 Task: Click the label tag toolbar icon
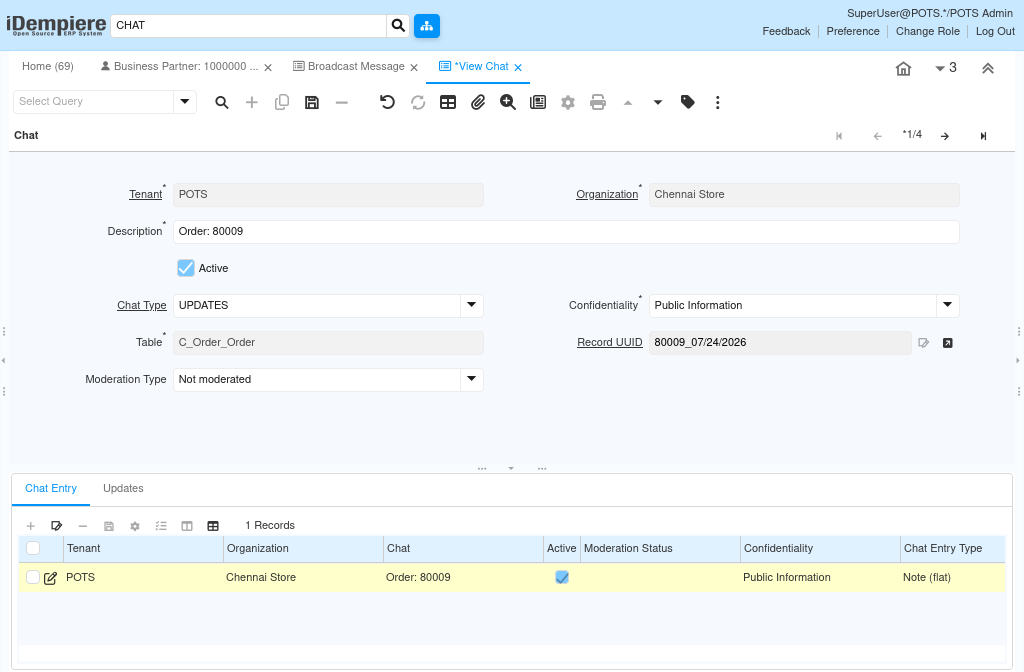(x=688, y=102)
